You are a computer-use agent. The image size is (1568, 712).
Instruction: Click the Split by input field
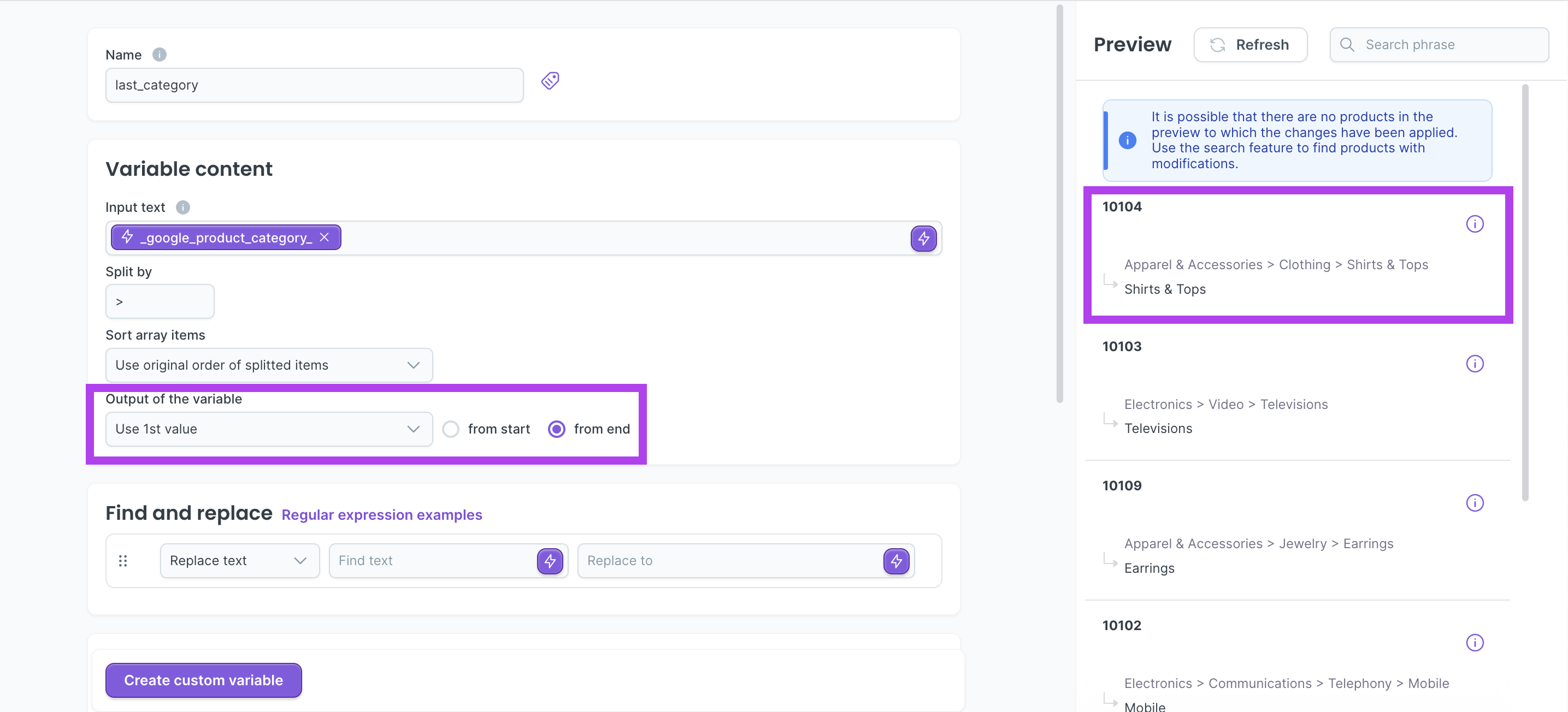(x=160, y=302)
